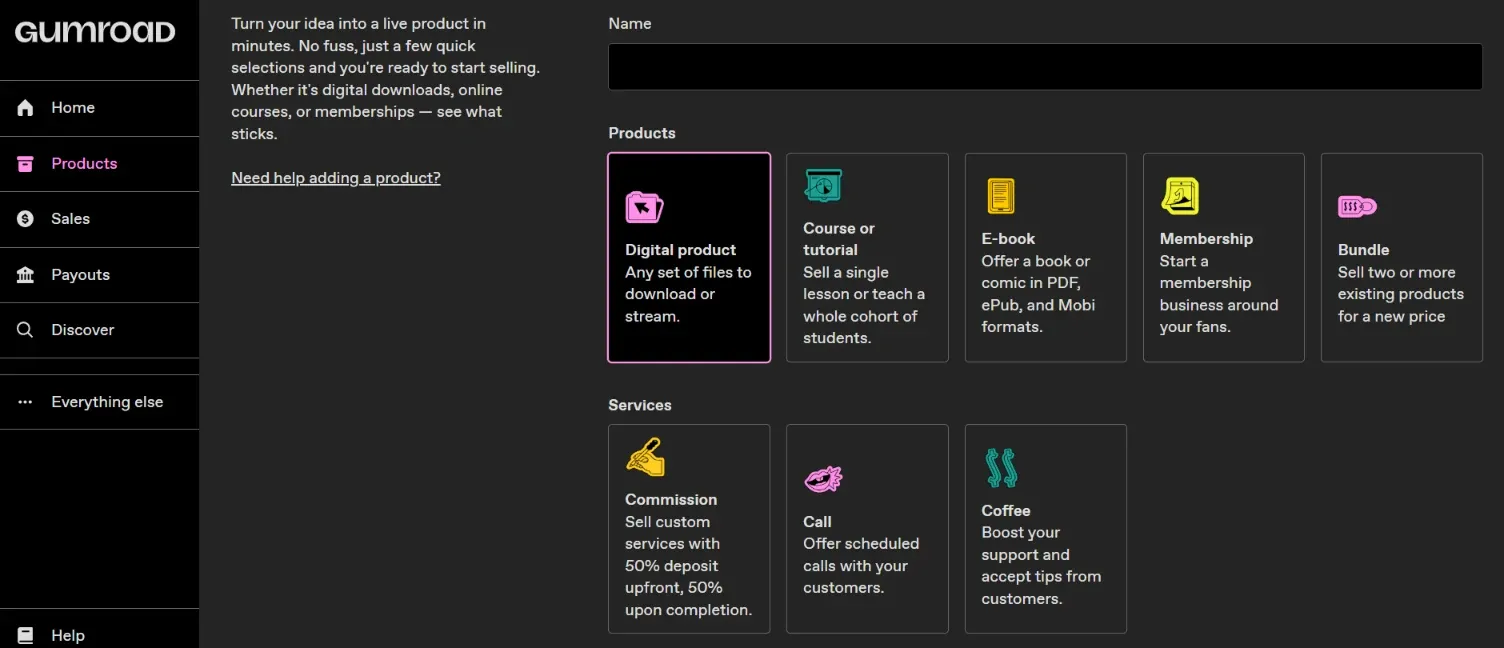Open Products in the sidebar

pyautogui.click(x=100, y=164)
